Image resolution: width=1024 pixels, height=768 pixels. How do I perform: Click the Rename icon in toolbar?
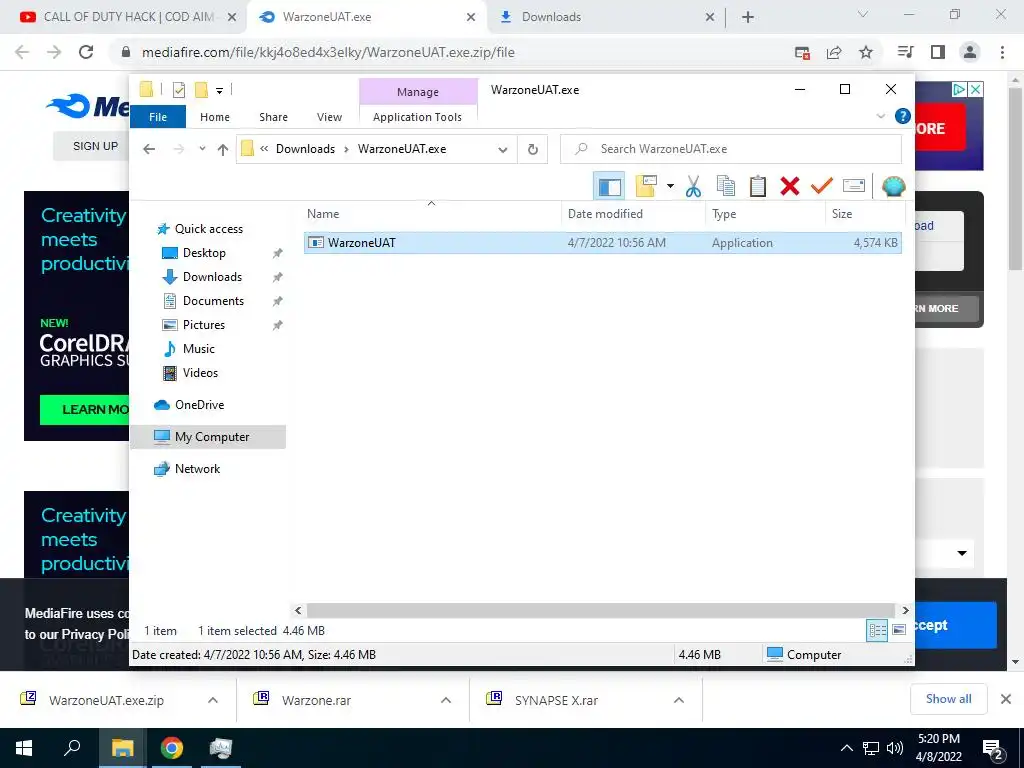[x=854, y=186]
